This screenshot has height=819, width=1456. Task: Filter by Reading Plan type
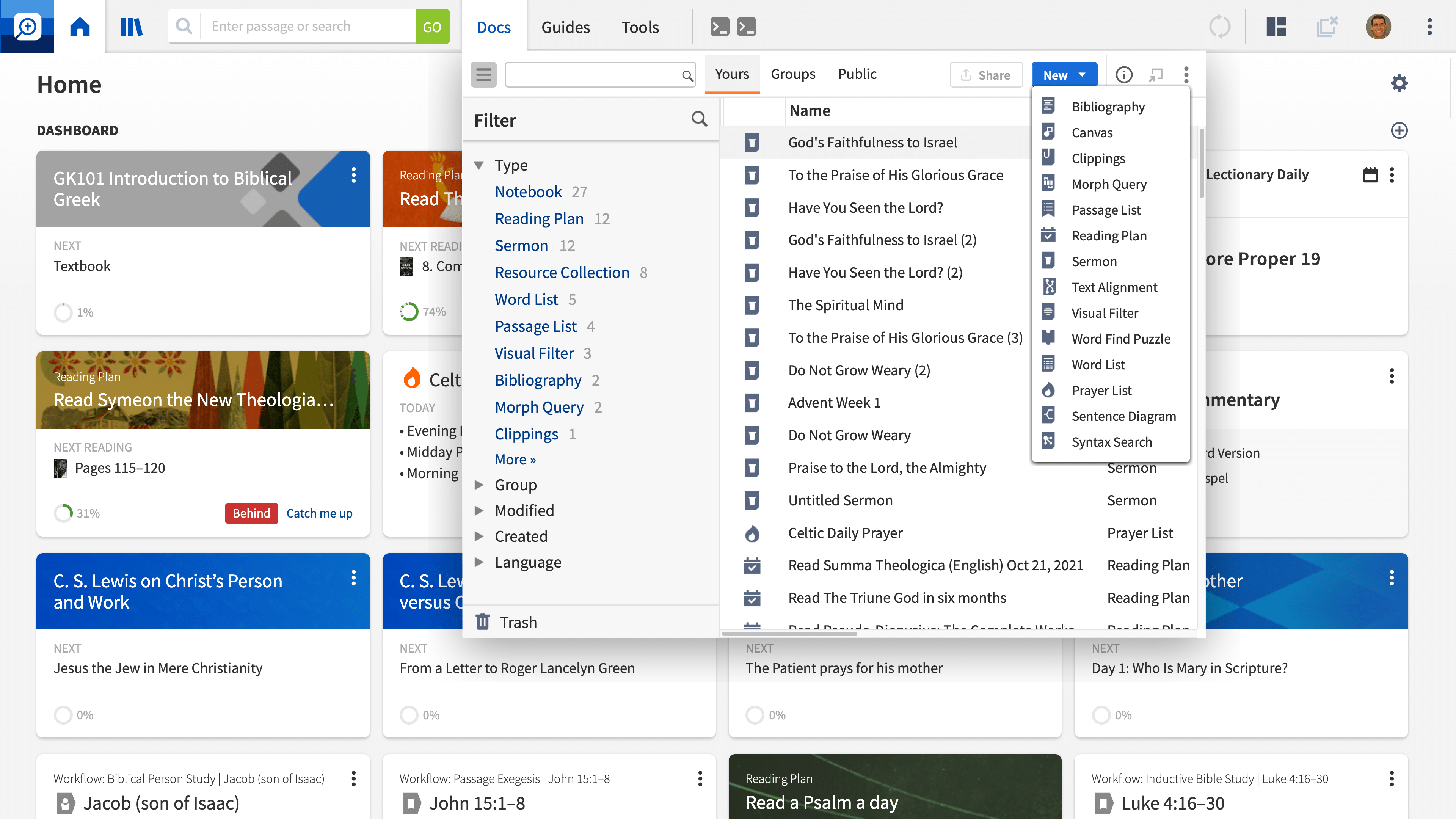point(539,219)
